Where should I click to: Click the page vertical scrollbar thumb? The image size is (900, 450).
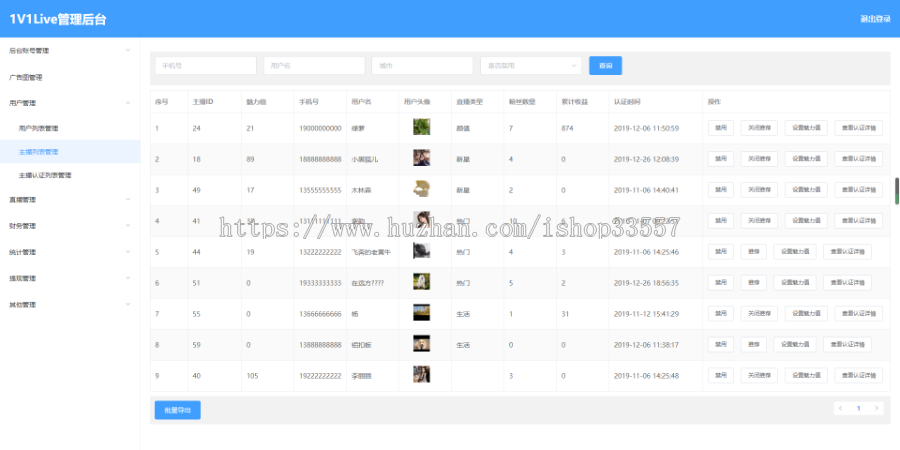897,191
